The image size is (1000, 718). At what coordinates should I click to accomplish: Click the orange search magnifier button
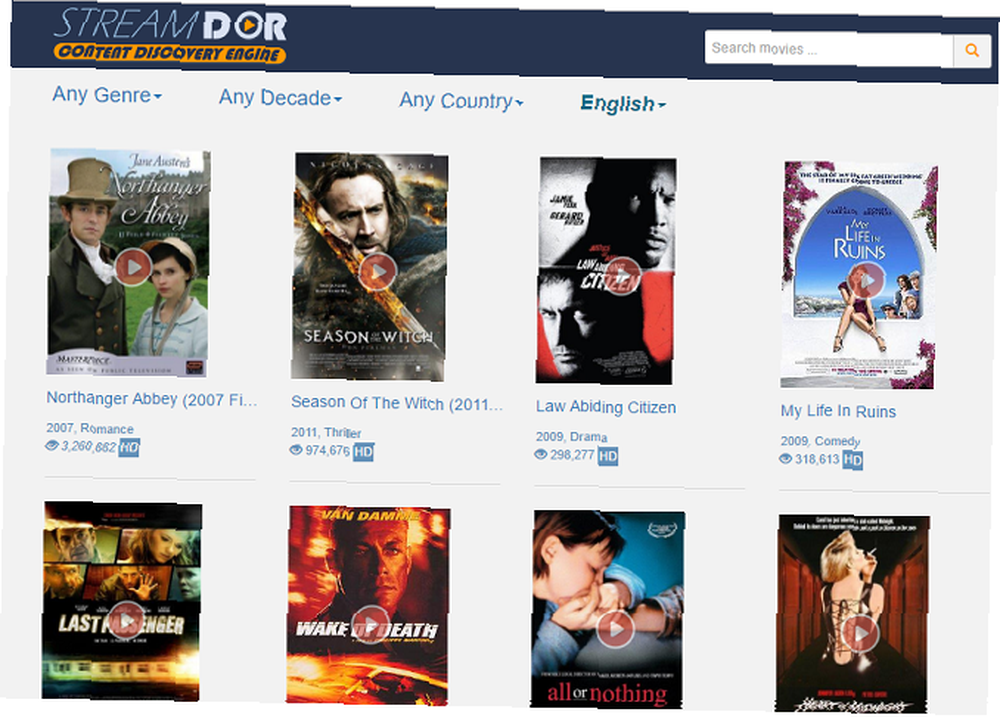pyautogui.click(x=972, y=50)
